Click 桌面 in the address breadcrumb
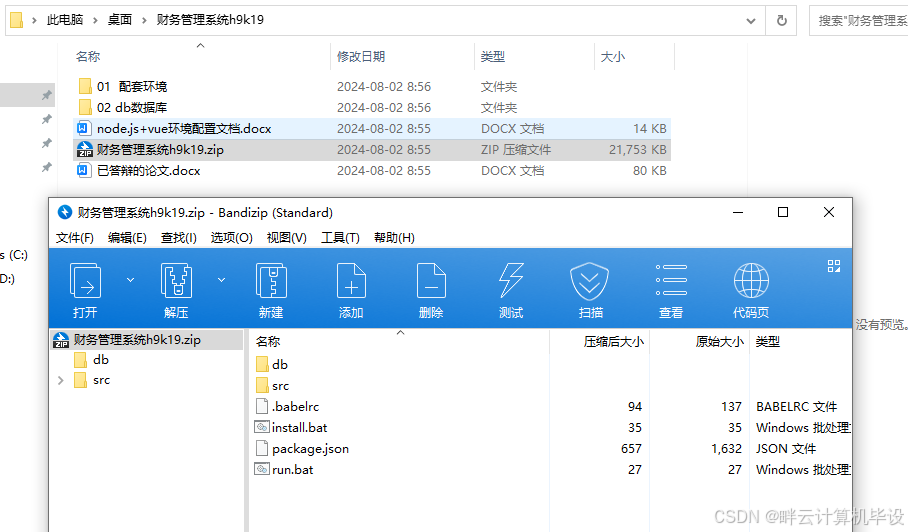908x532 pixels. tap(120, 20)
